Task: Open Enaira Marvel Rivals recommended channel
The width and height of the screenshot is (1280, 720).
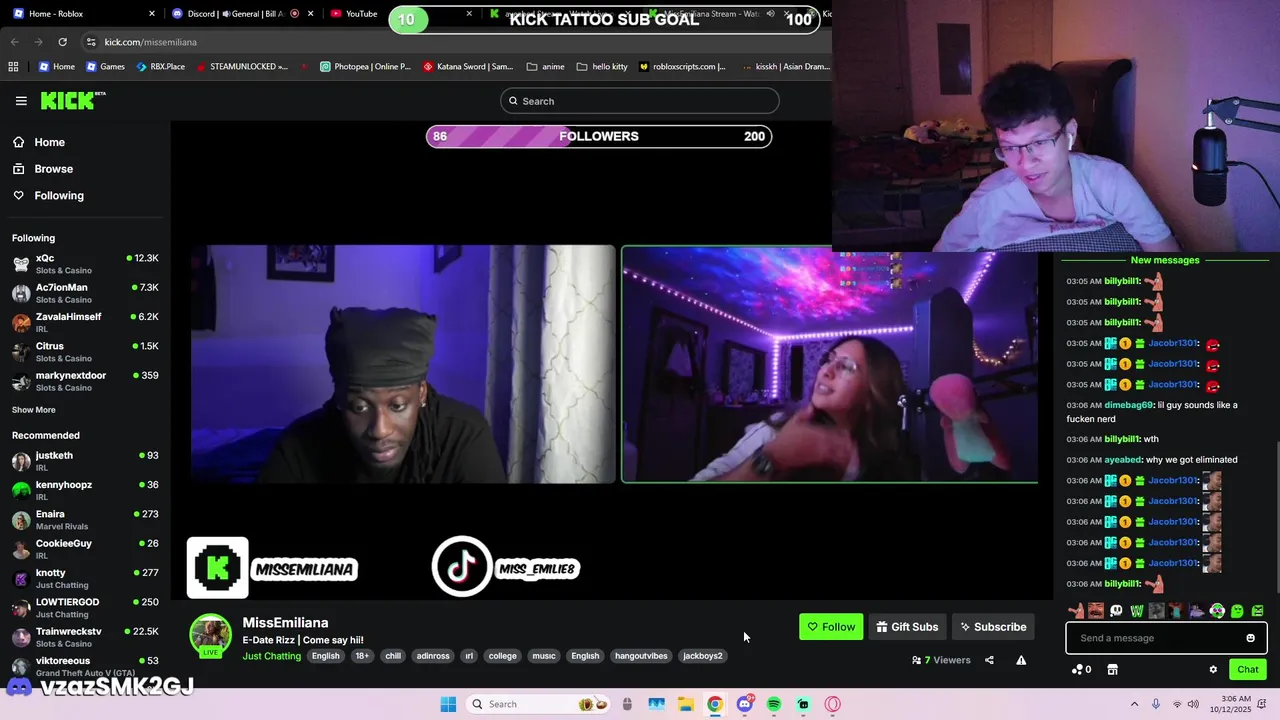Action: pyautogui.click(x=85, y=520)
